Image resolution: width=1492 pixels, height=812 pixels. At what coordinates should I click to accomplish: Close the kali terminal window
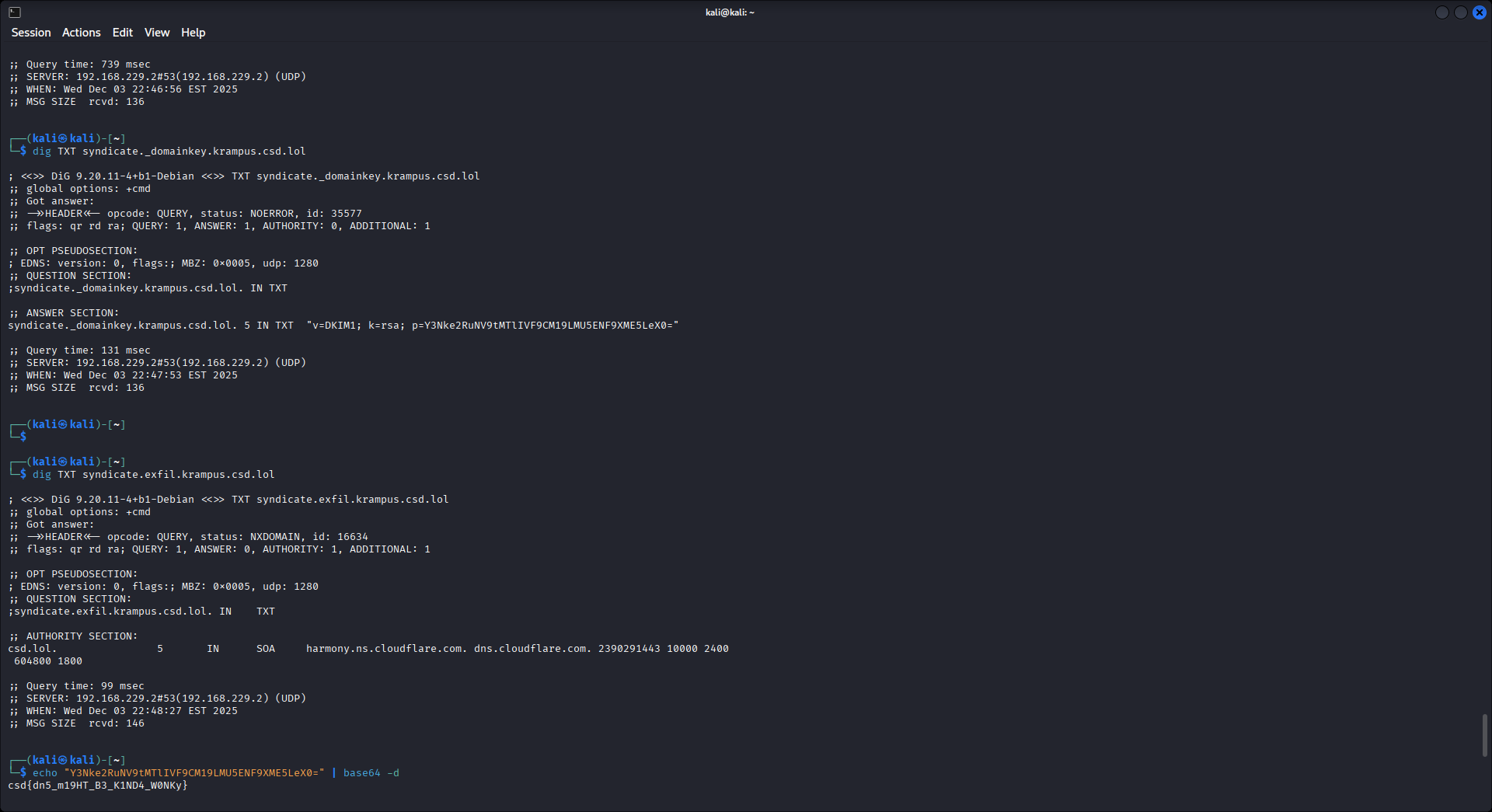[1480, 12]
